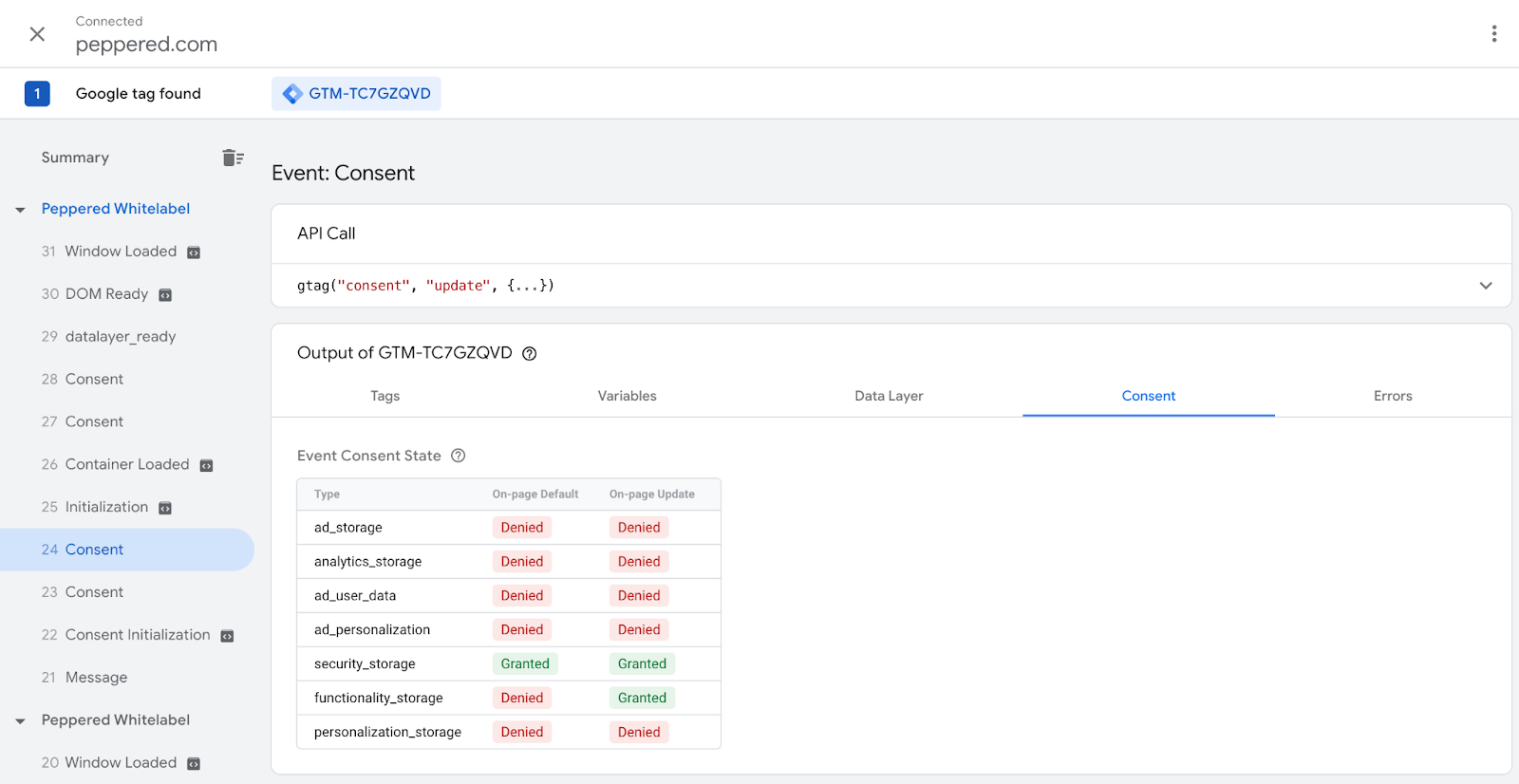Select the lower Peppered Whitelabel page entry
Screen dimensions: 1519x784
coord(116,720)
